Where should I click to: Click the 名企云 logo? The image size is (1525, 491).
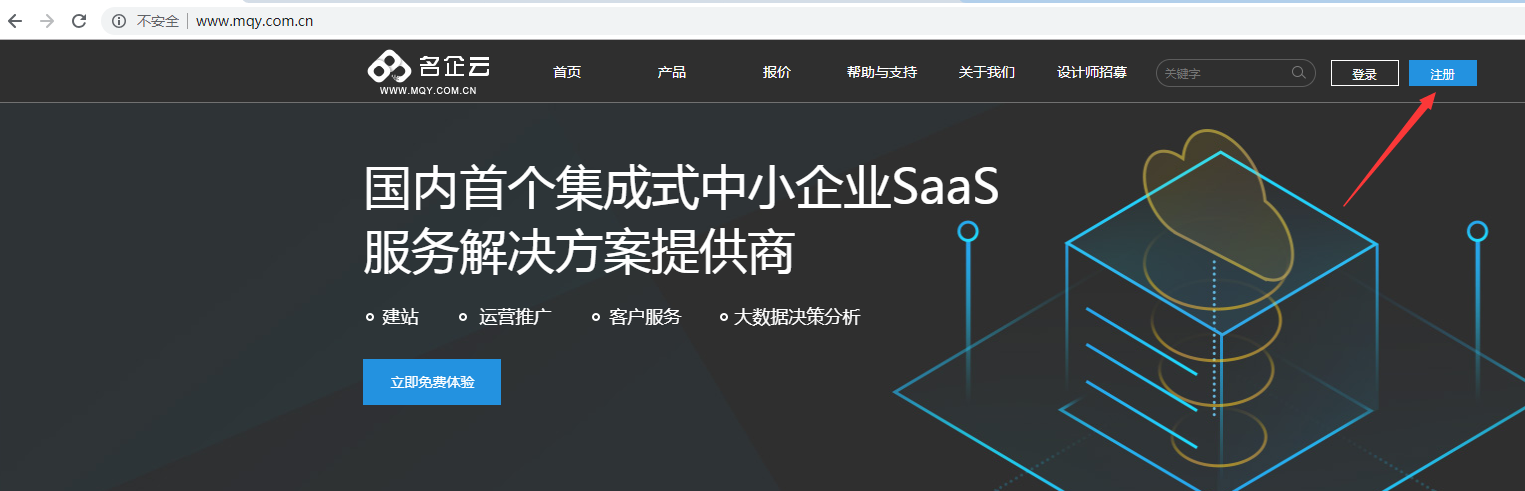429,71
